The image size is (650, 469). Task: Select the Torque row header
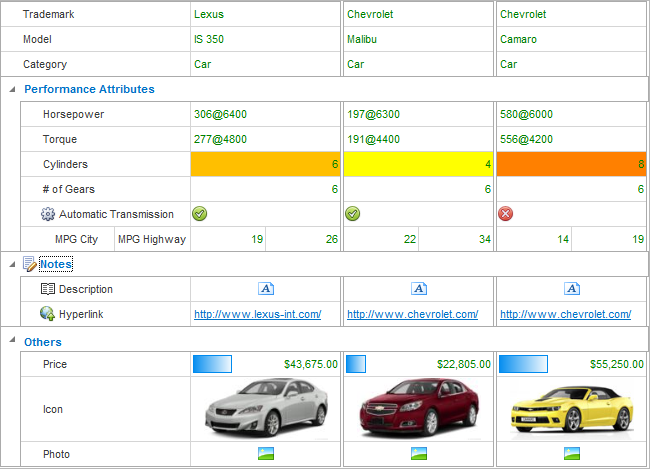pos(105,139)
